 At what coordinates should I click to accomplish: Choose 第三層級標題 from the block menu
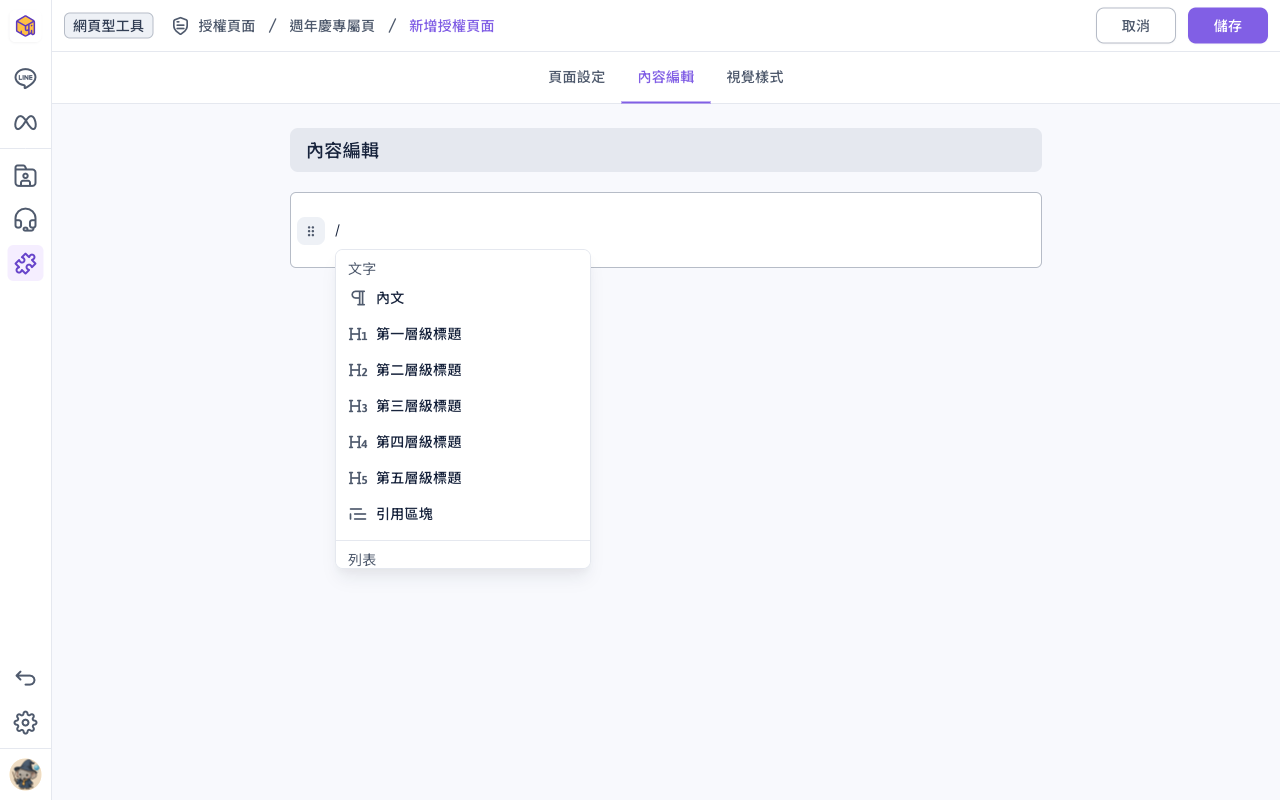click(463, 406)
